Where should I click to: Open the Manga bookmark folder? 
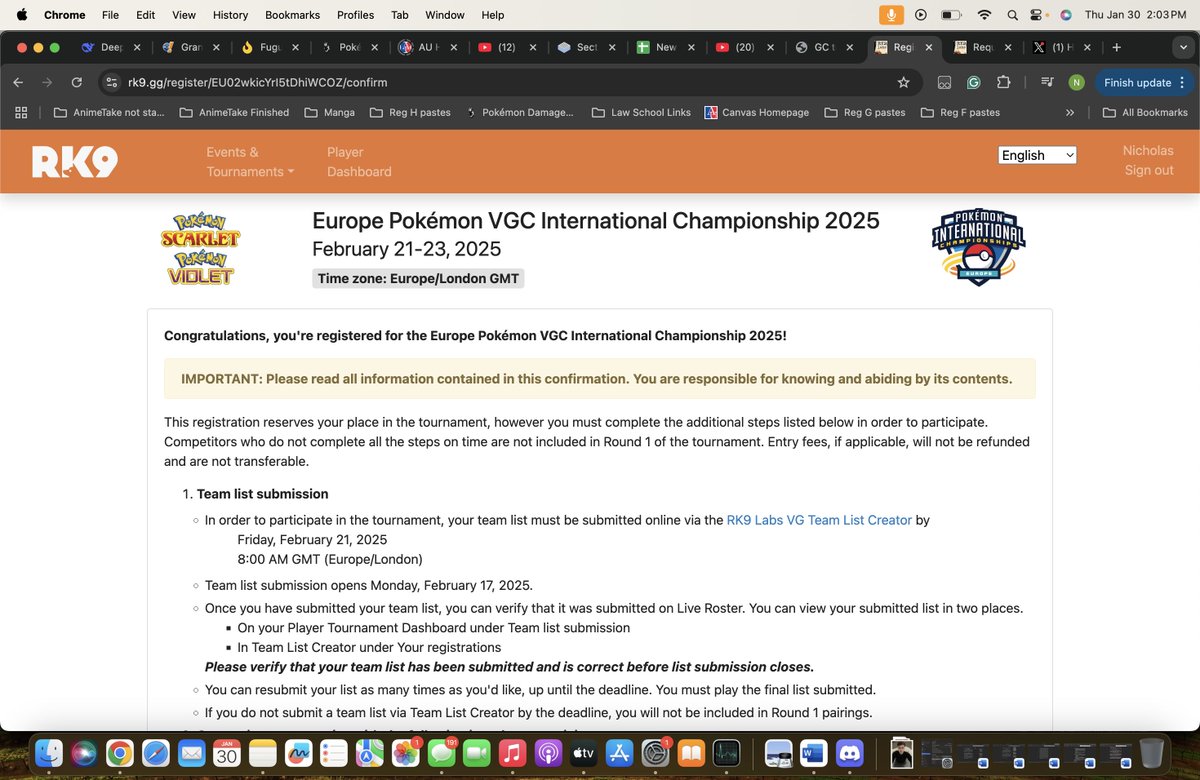[329, 113]
